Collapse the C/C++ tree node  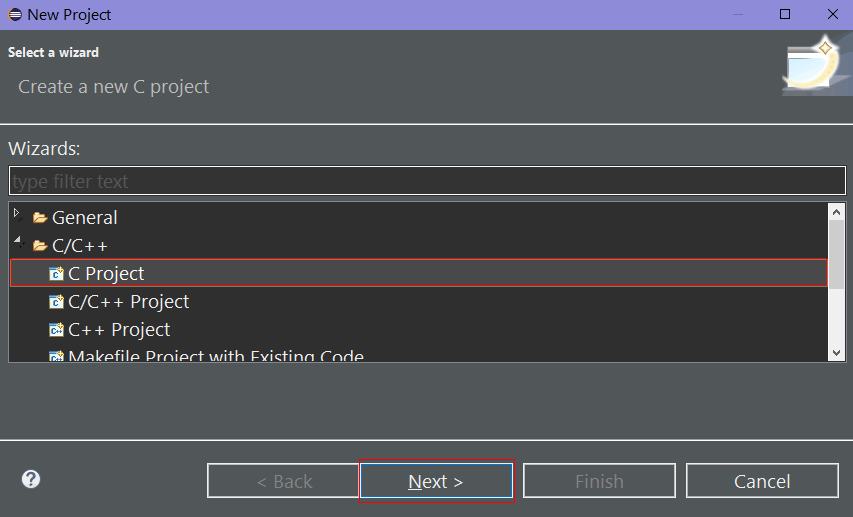coord(18,240)
